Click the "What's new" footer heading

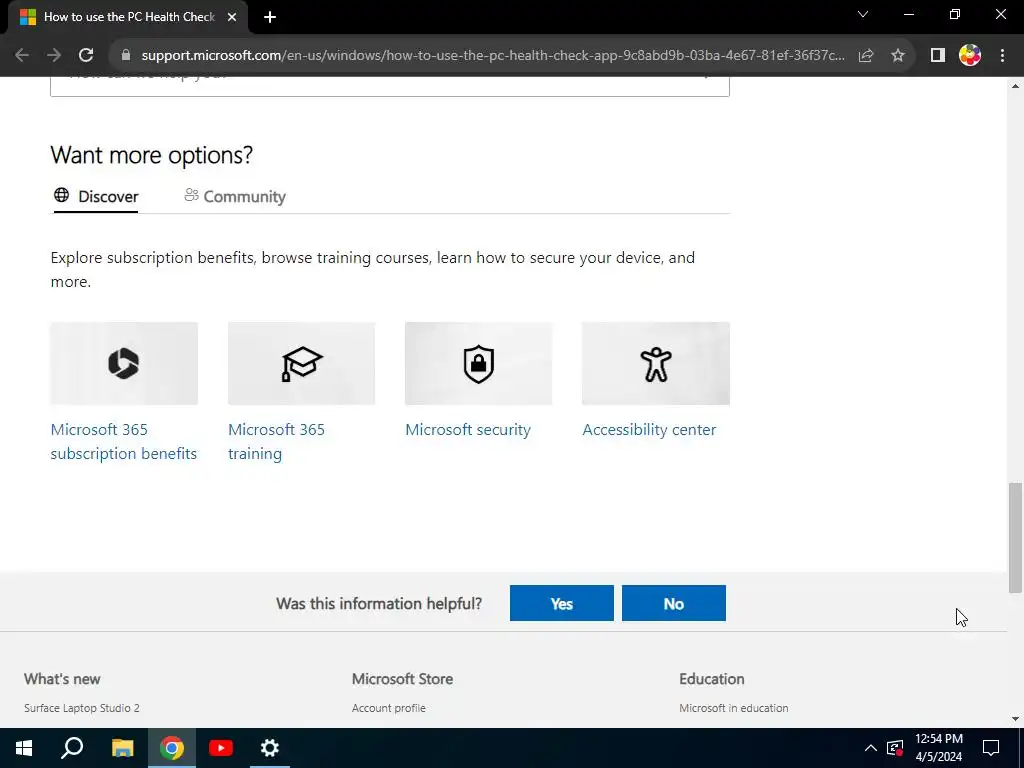pos(62,679)
